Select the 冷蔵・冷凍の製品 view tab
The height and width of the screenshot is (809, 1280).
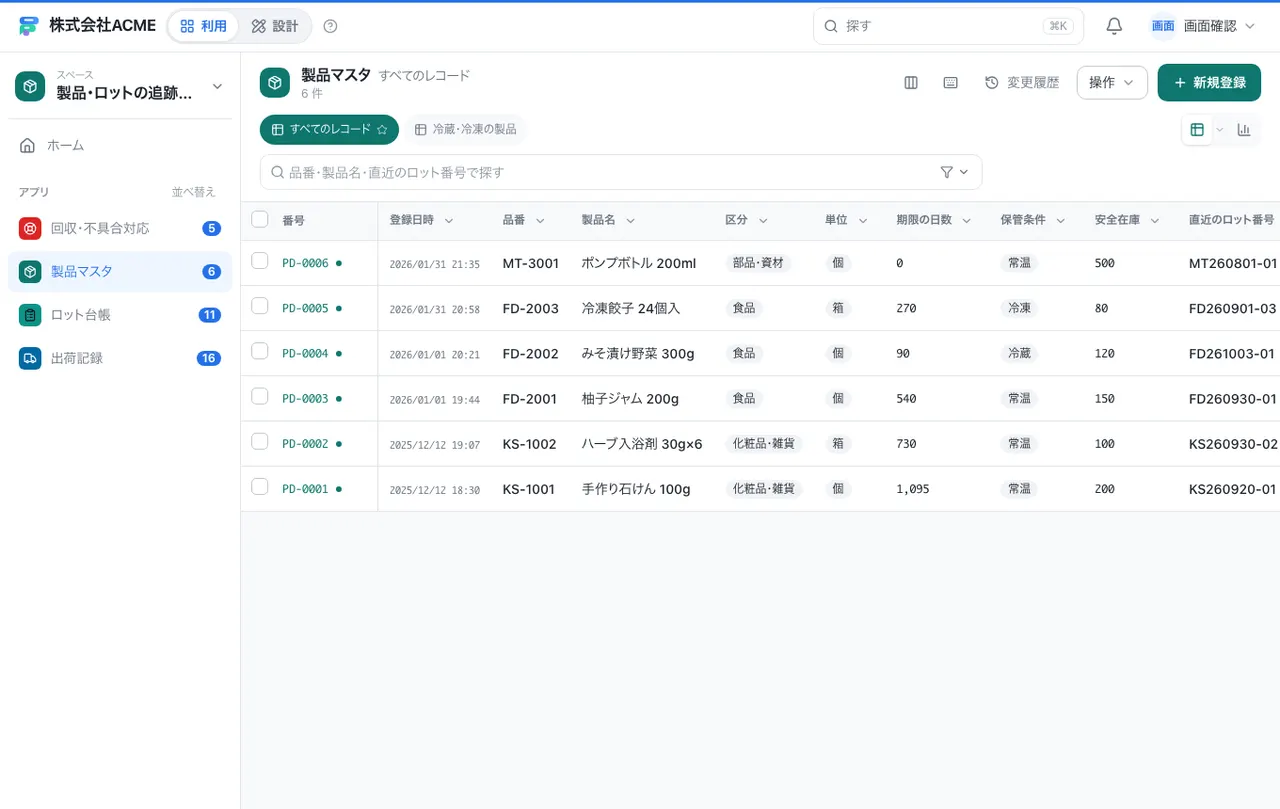[x=466, y=130]
